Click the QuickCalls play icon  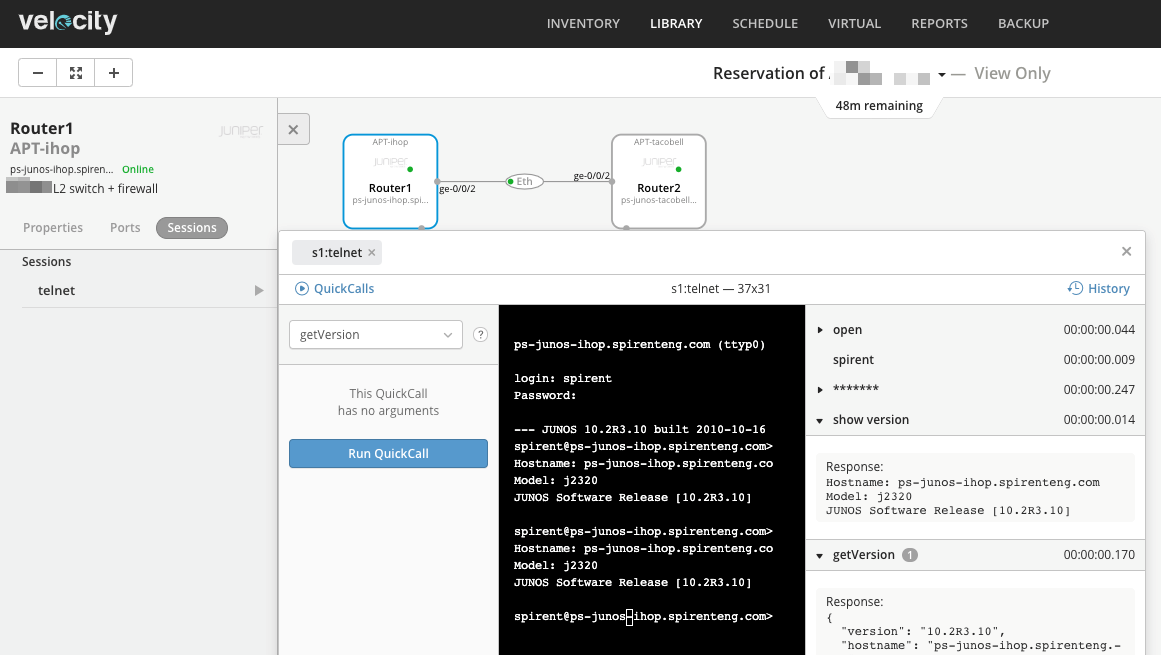301,289
